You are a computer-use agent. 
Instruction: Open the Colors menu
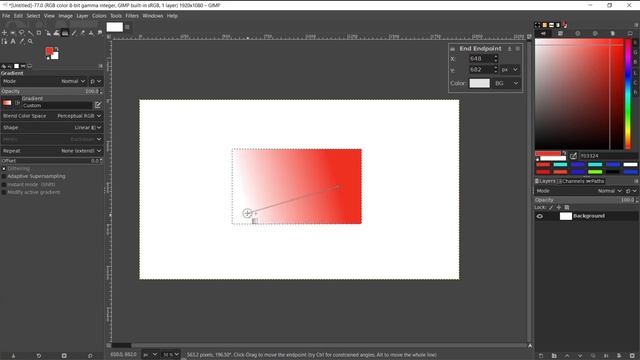99,16
